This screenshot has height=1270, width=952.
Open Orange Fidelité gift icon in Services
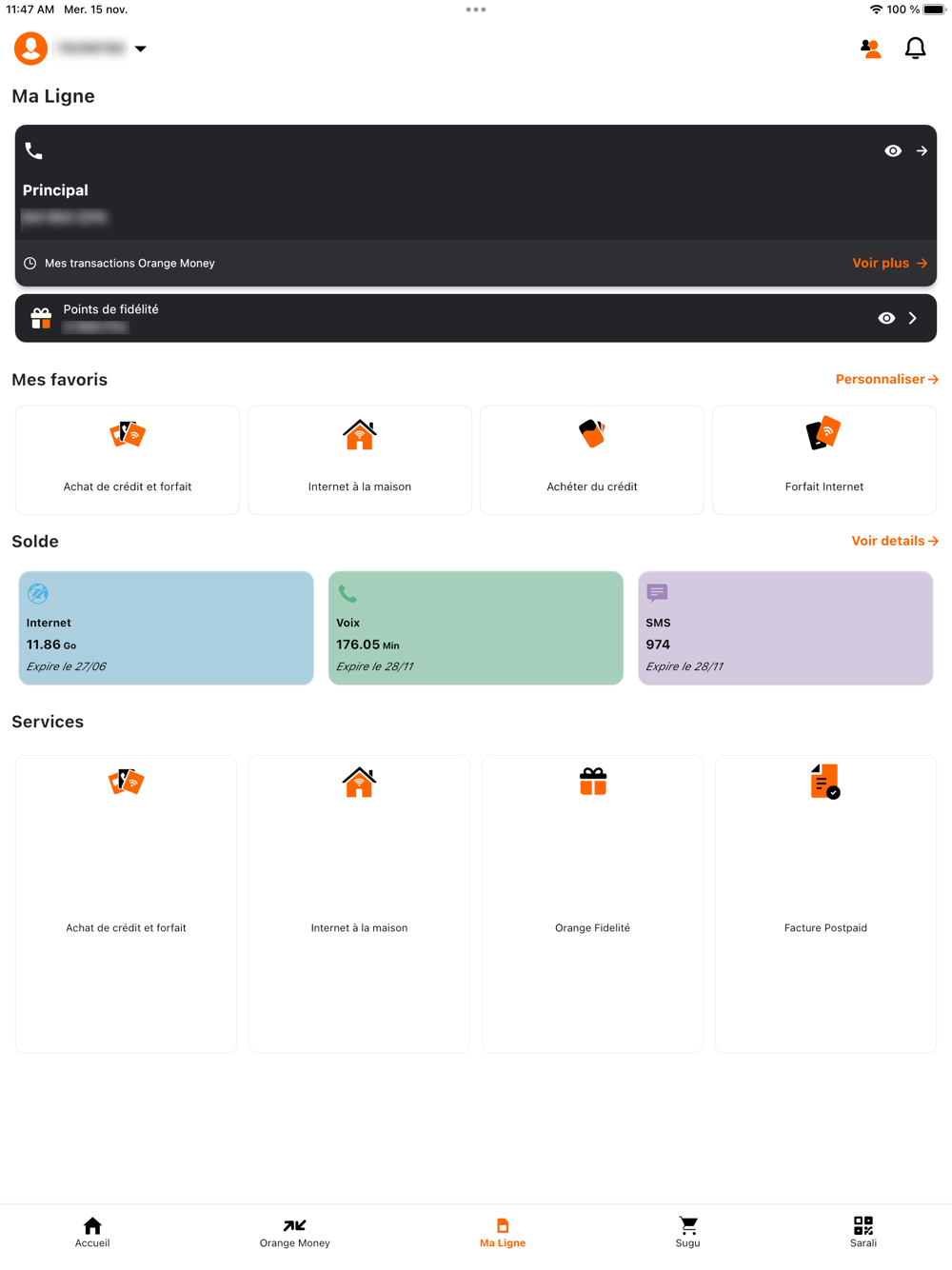click(x=592, y=782)
